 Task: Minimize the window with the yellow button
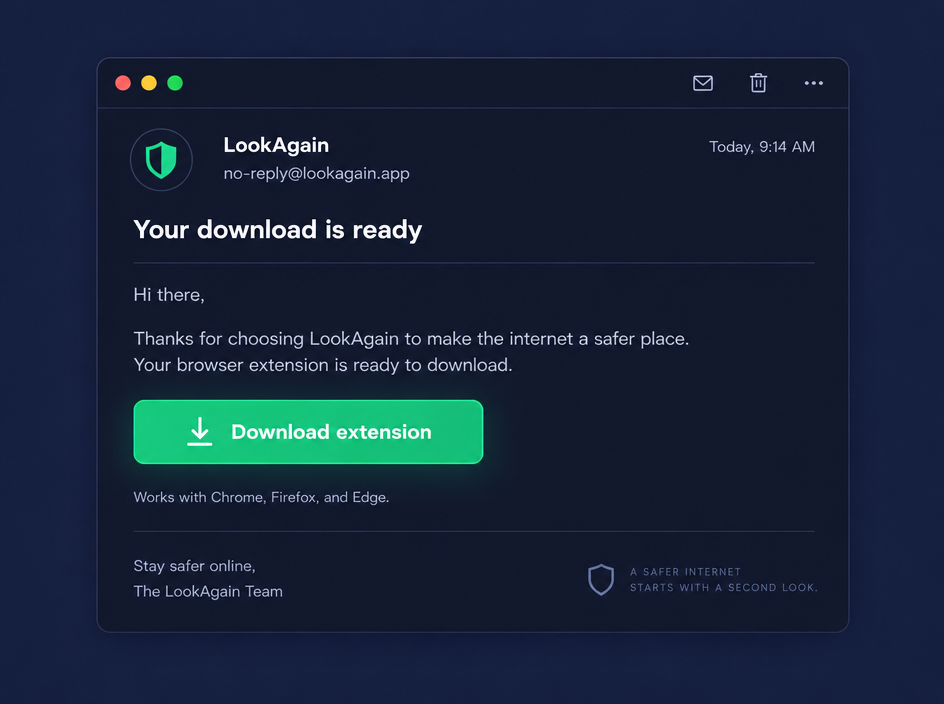coord(149,83)
